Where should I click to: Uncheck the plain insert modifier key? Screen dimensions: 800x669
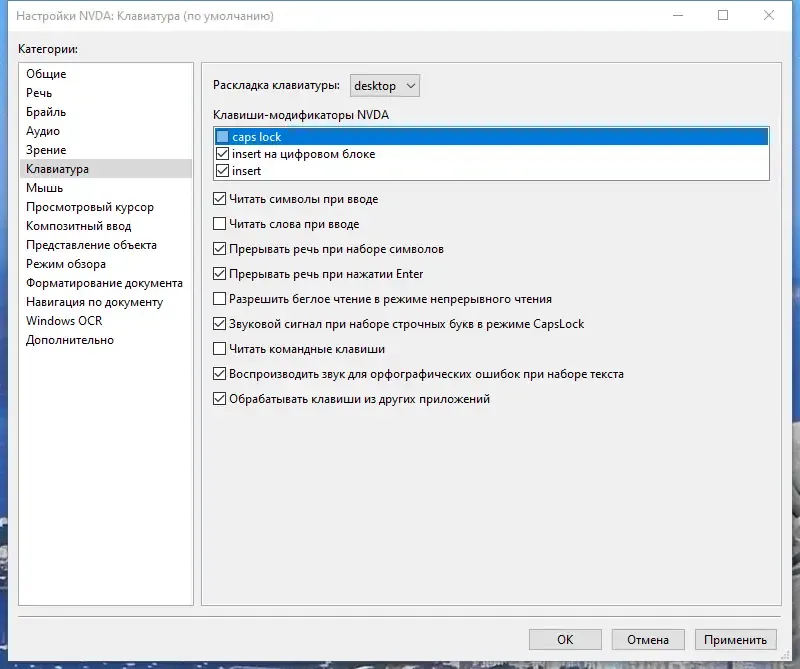pyautogui.click(x=222, y=171)
